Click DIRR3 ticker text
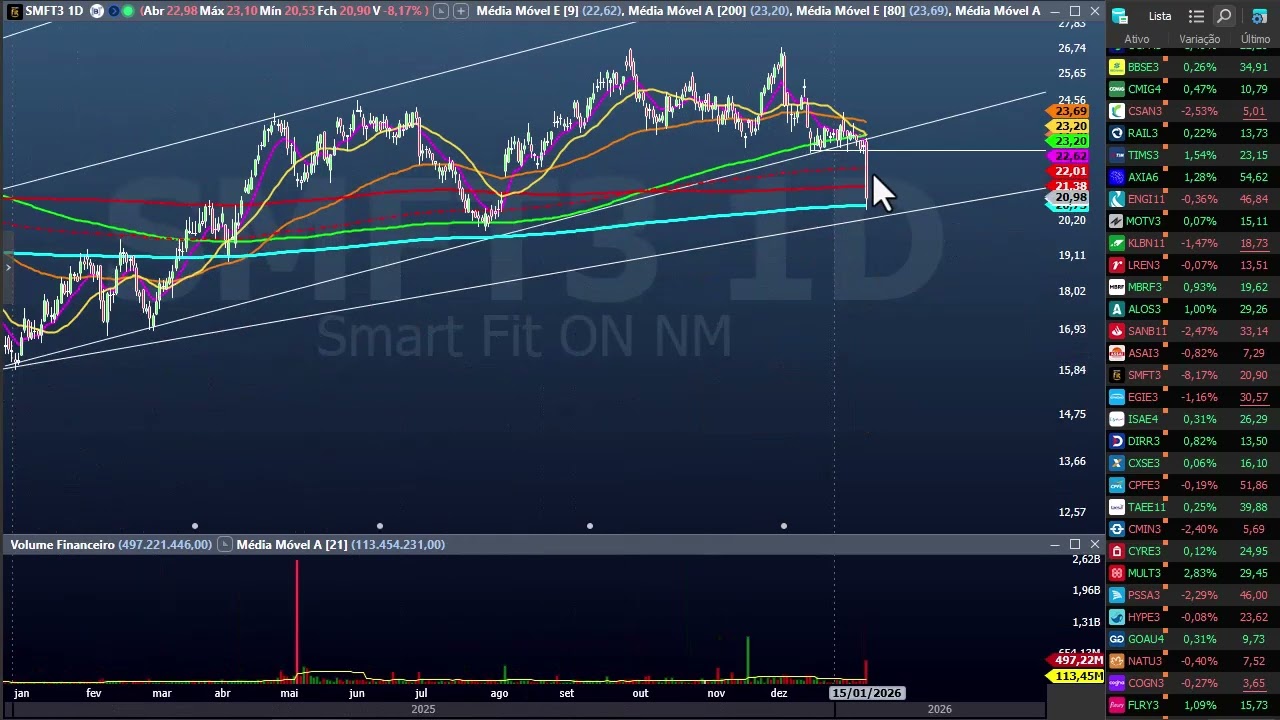Image resolution: width=1280 pixels, height=720 pixels. tap(1144, 441)
